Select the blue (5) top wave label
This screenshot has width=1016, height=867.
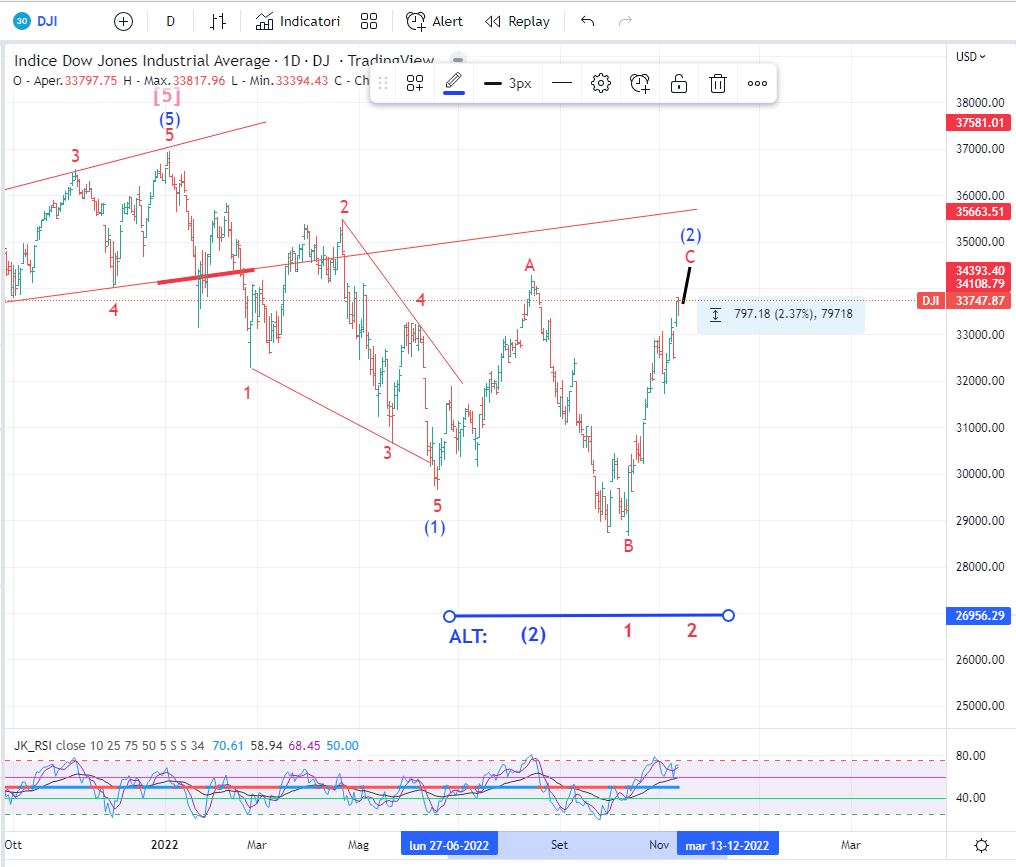coord(170,119)
